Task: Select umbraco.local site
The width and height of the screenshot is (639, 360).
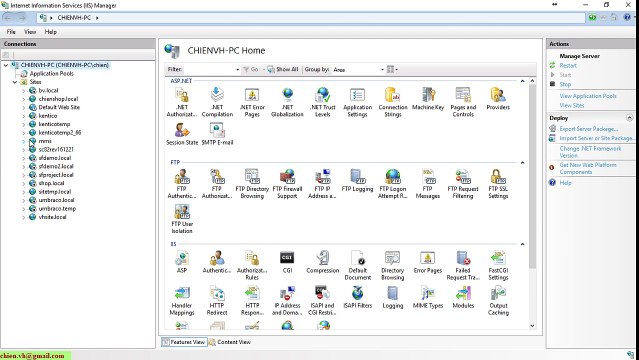Action: coord(56,200)
